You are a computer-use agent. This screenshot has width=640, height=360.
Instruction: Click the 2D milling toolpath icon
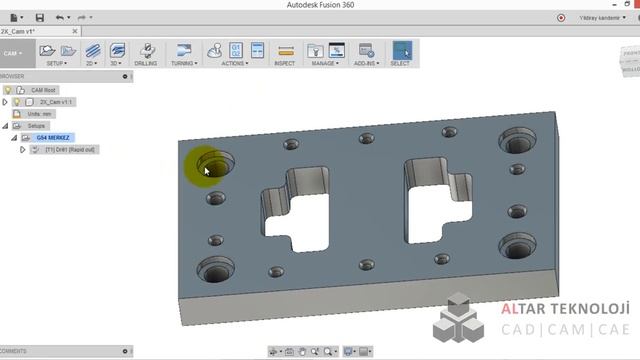[x=93, y=51]
